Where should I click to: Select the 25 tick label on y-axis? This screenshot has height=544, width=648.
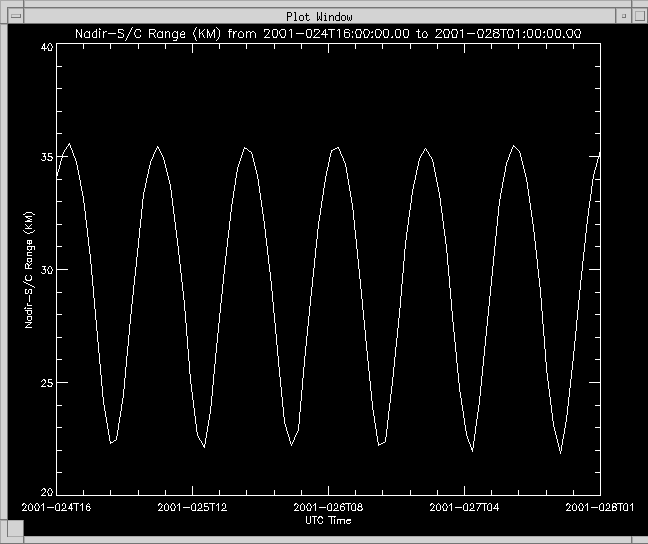click(45, 382)
